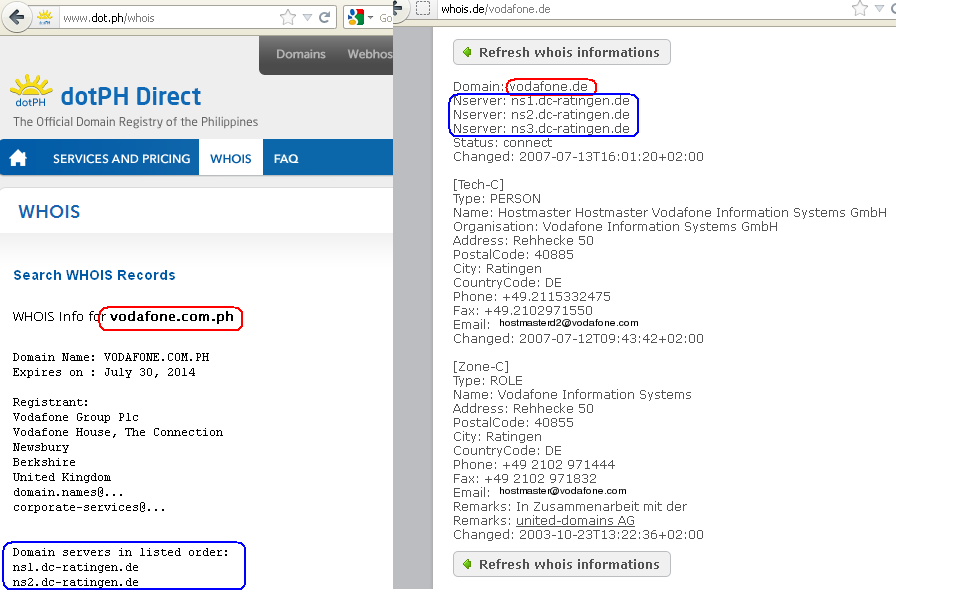This screenshot has height=592, width=956.
Task: Click the dotPH favicon in address bar
Action: coord(45,18)
